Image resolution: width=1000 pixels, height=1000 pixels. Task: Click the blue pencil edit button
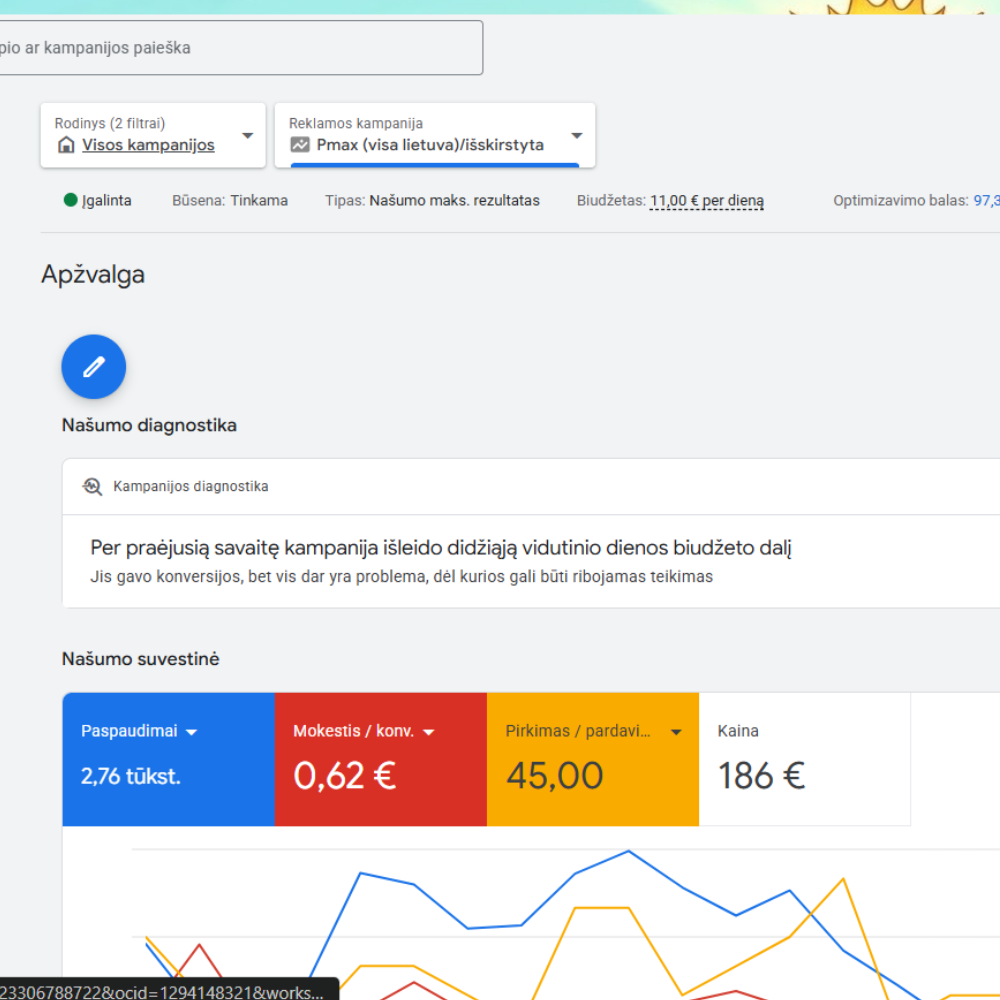pos(94,367)
